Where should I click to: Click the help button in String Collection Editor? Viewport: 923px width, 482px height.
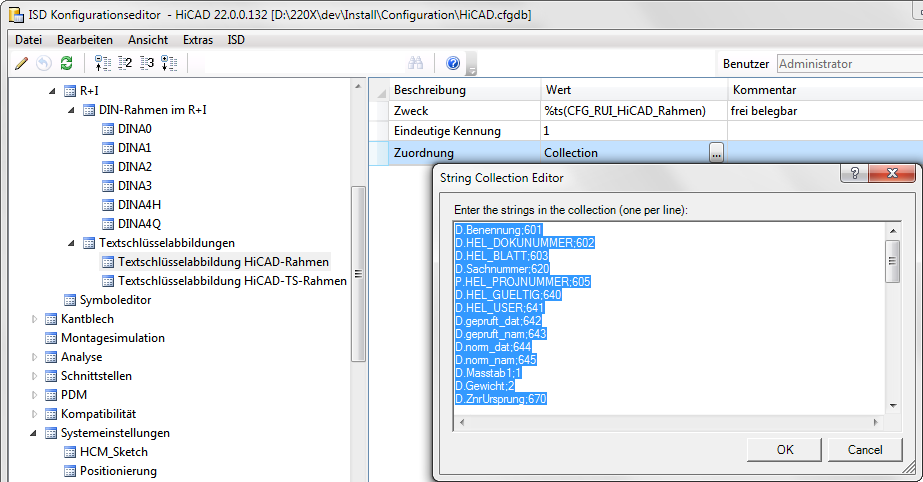pos(855,173)
